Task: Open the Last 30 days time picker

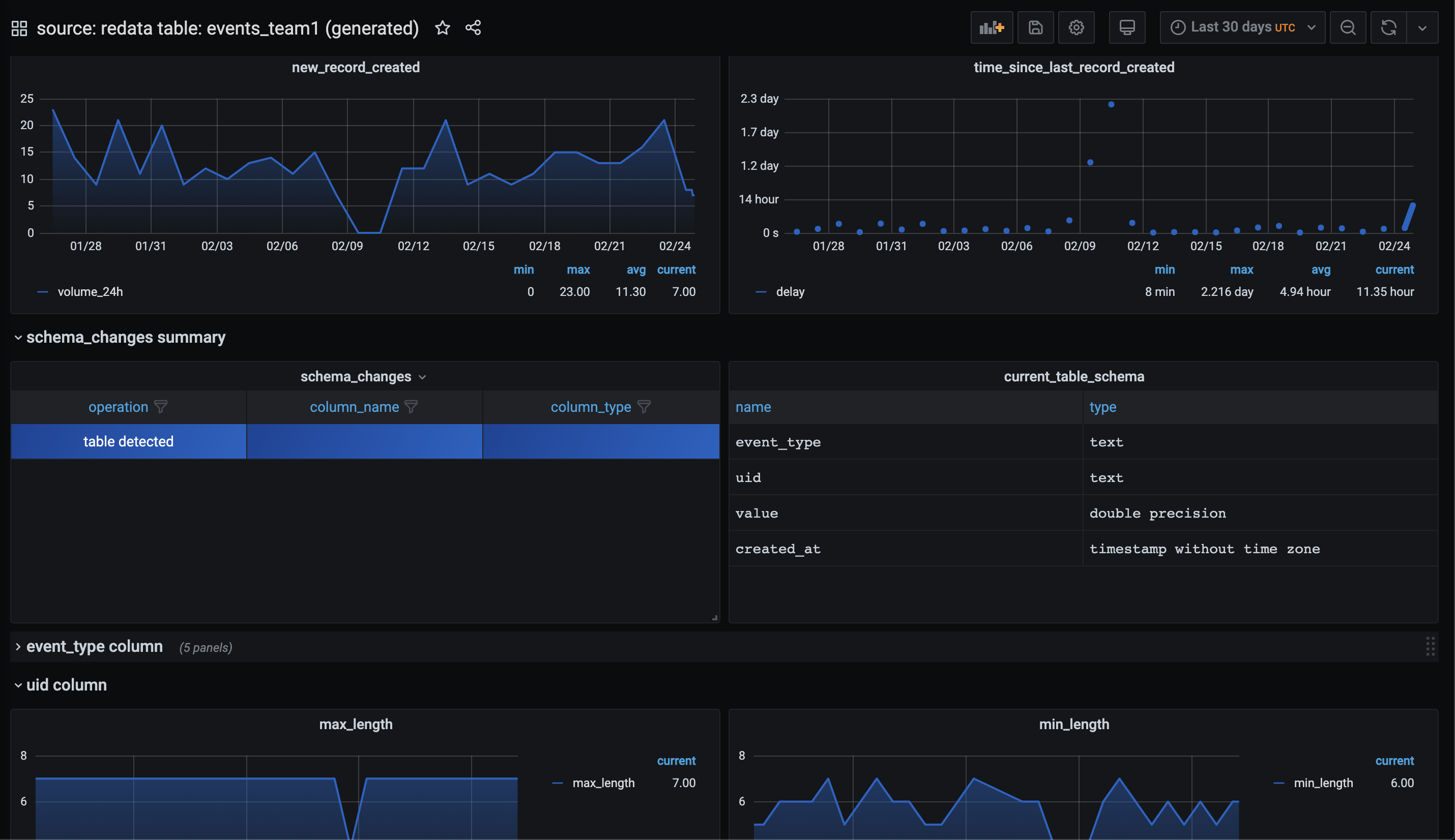Action: tap(1242, 27)
